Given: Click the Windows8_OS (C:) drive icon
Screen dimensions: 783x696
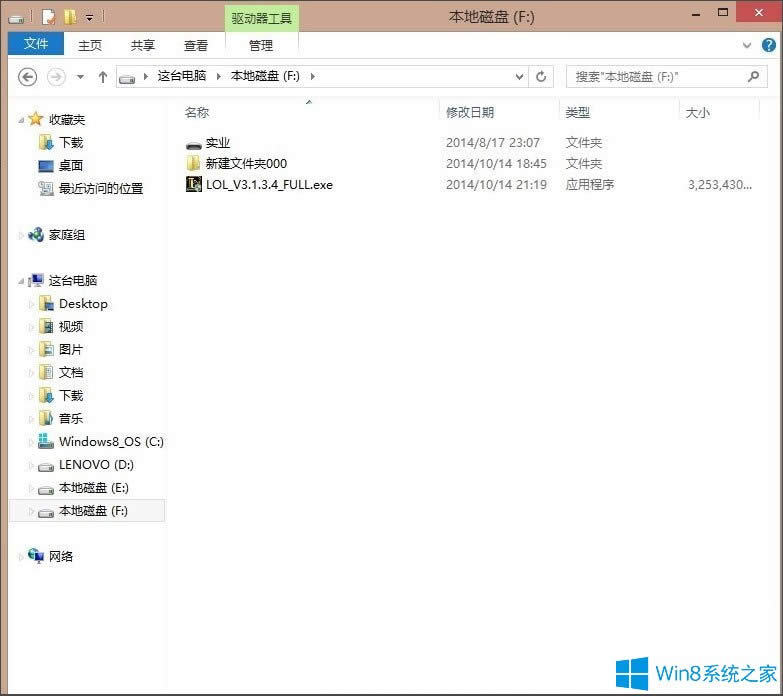Looking at the screenshot, I should pyautogui.click(x=46, y=442).
